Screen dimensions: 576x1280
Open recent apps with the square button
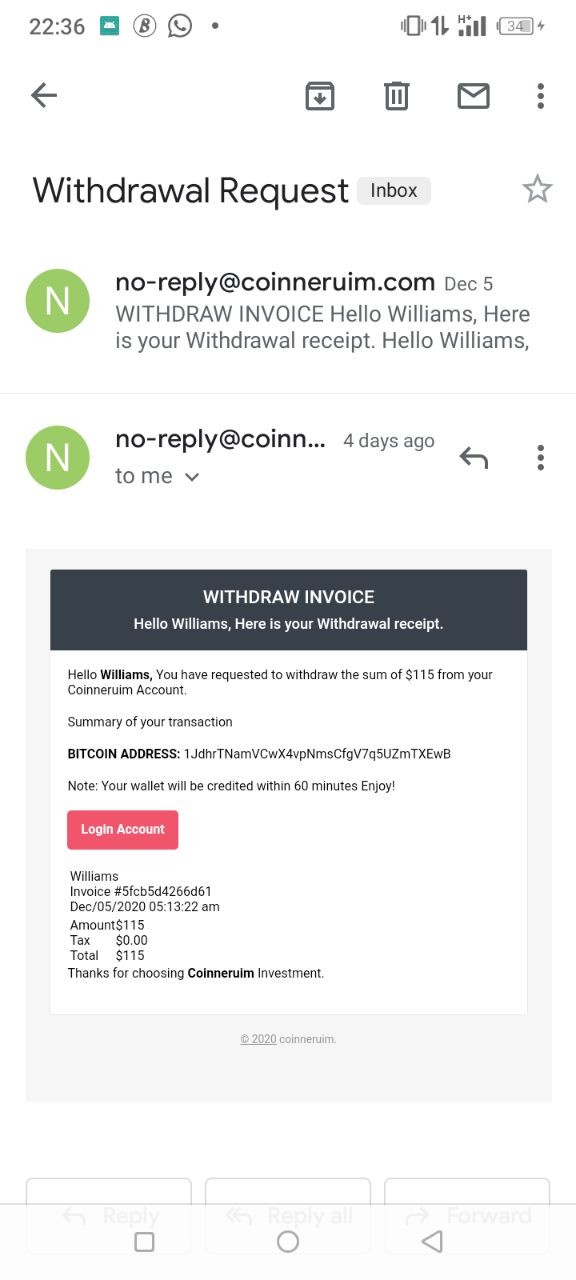click(144, 1241)
